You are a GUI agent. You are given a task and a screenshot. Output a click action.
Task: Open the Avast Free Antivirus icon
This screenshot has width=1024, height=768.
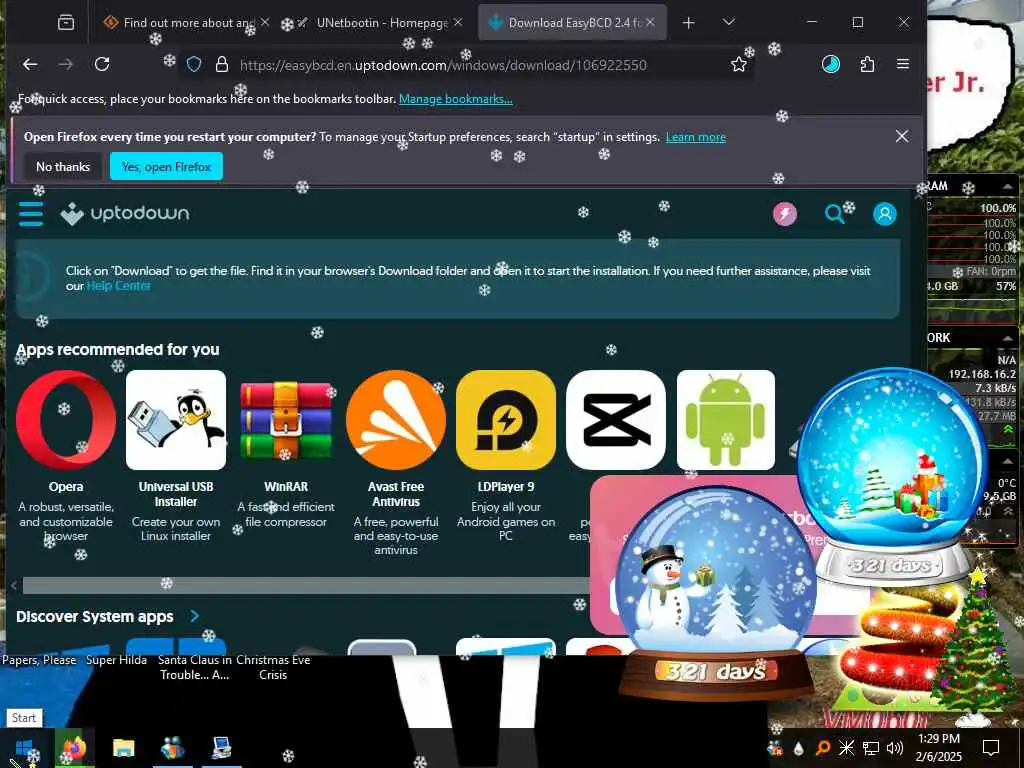396,420
